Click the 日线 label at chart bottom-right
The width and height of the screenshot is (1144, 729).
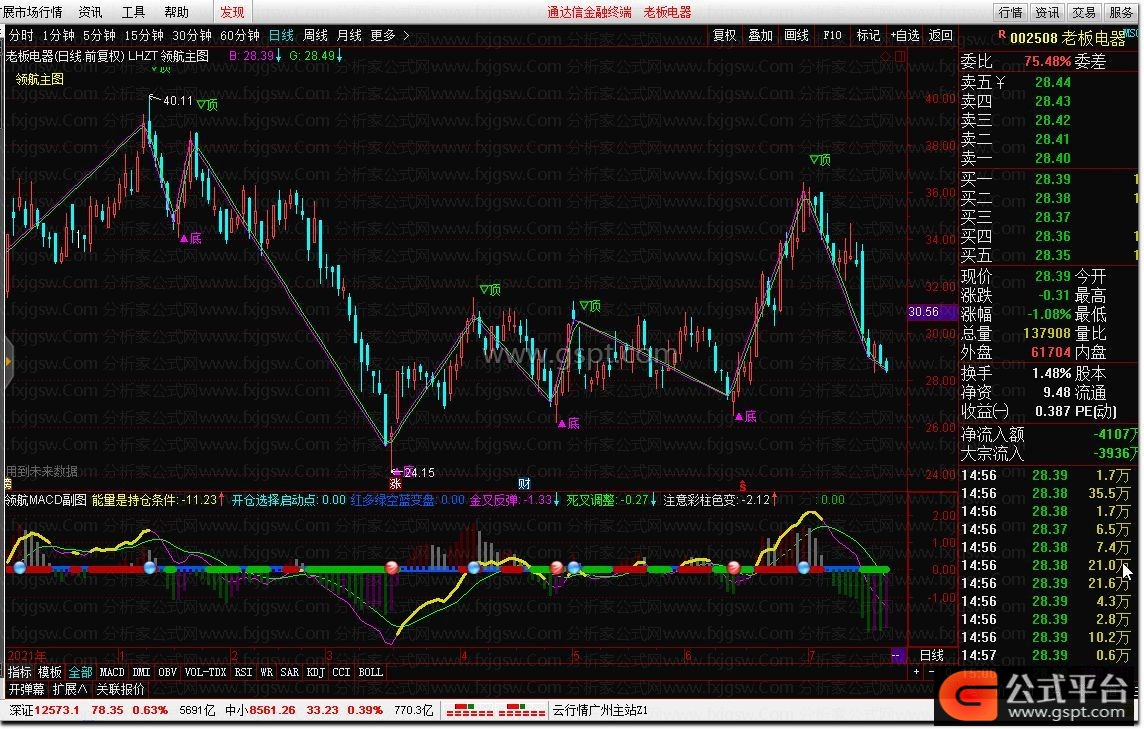(932, 655)
